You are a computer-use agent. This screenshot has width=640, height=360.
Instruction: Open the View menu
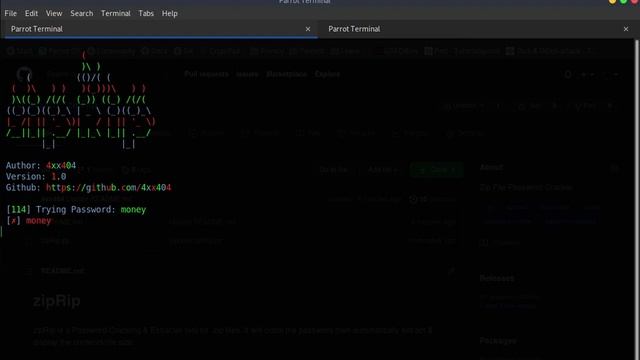[x=54, y=13]
